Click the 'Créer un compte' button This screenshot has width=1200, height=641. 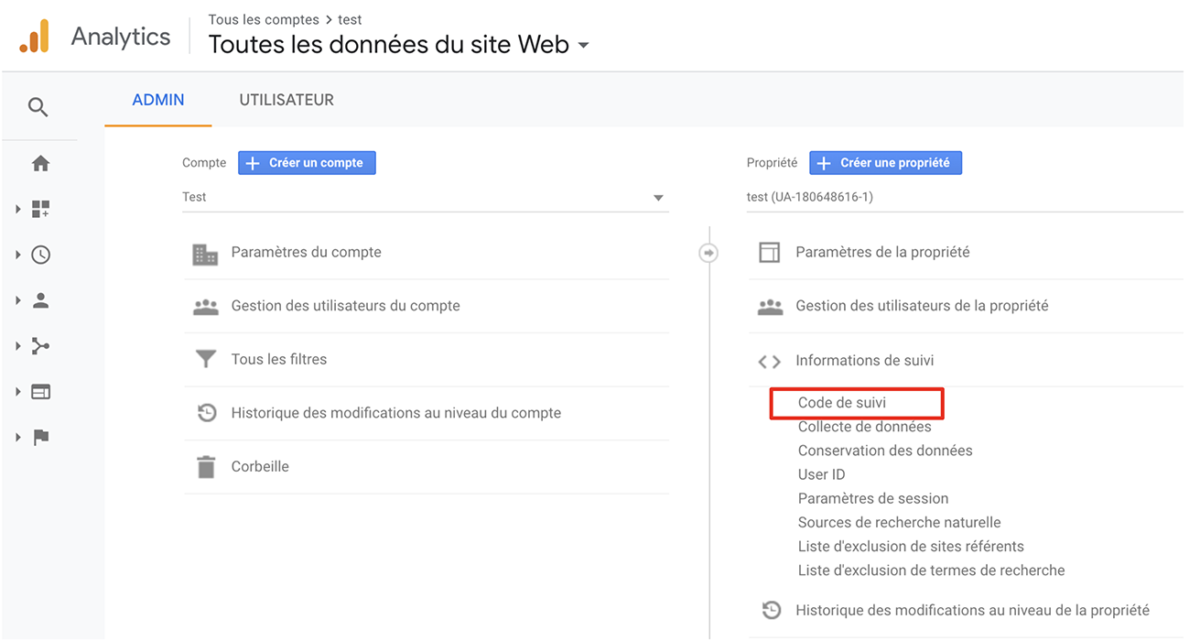click(307, 163)
